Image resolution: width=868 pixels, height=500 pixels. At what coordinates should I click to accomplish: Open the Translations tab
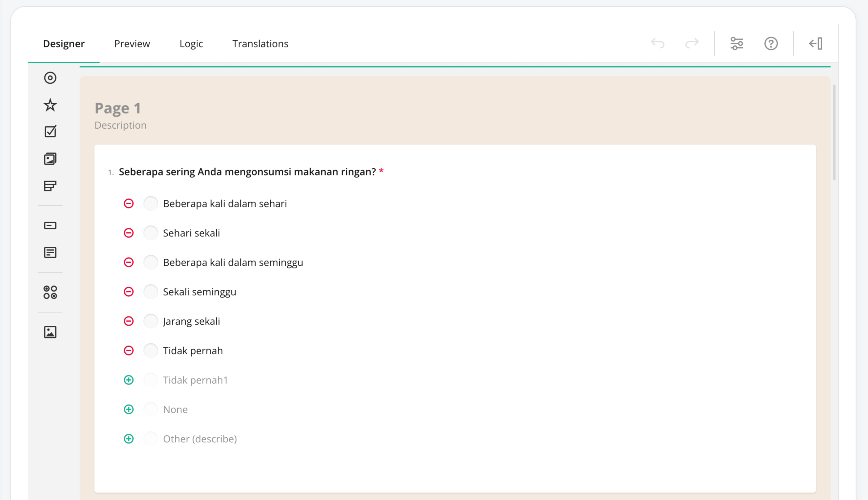tap(260, 44)
